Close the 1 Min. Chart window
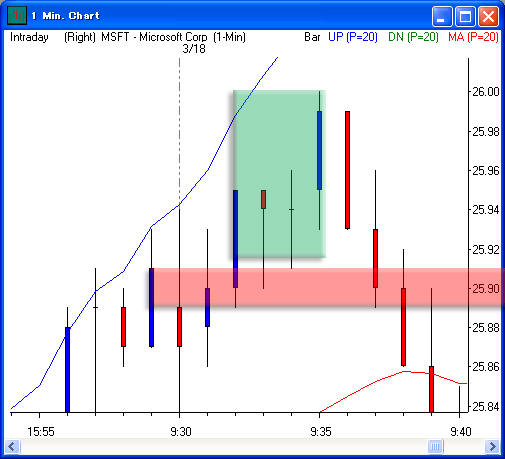 click(488, 16)
